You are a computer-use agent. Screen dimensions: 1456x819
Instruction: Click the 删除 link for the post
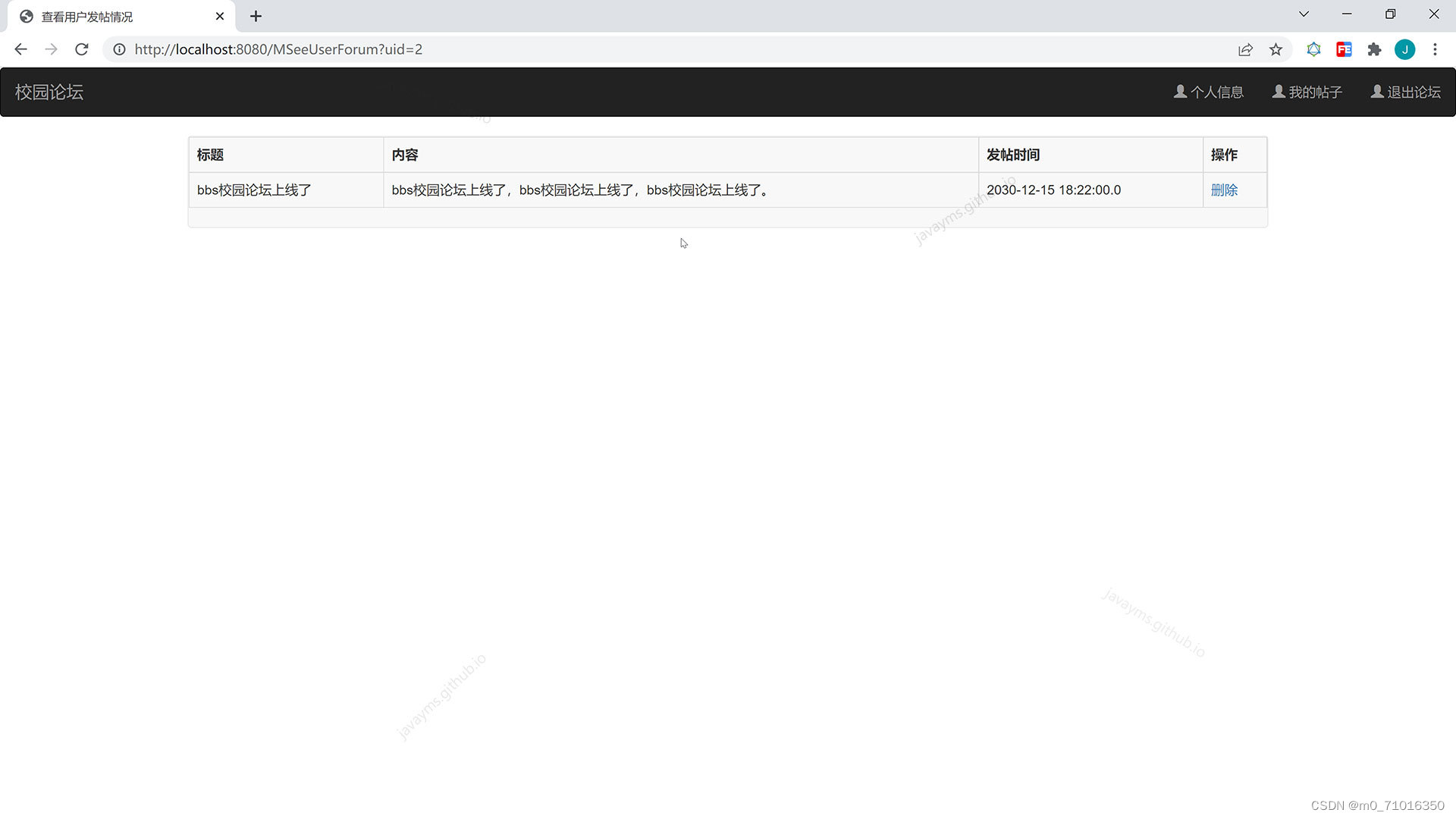[x=1224, y=190]
